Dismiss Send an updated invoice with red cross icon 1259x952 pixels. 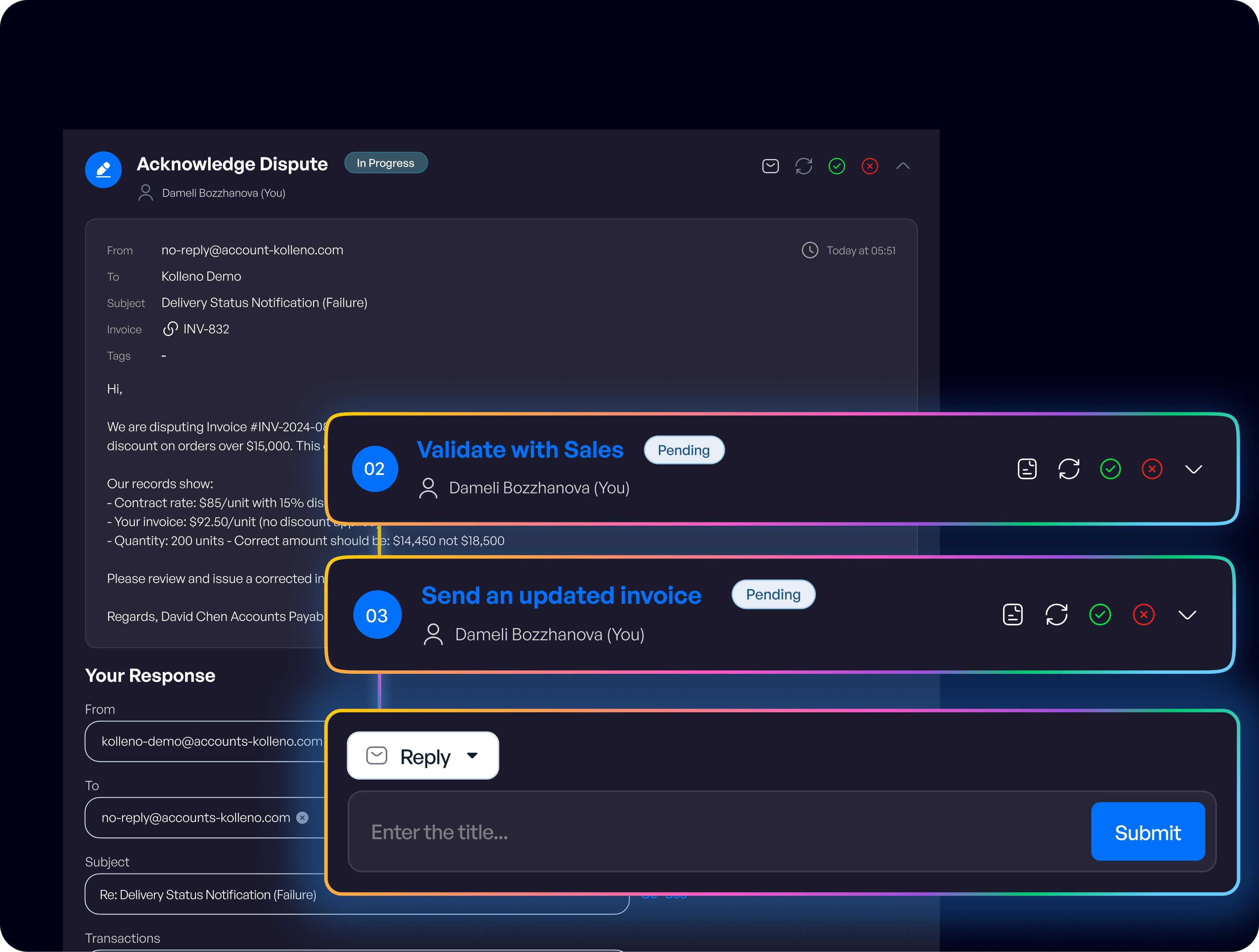coord(1144,614)
